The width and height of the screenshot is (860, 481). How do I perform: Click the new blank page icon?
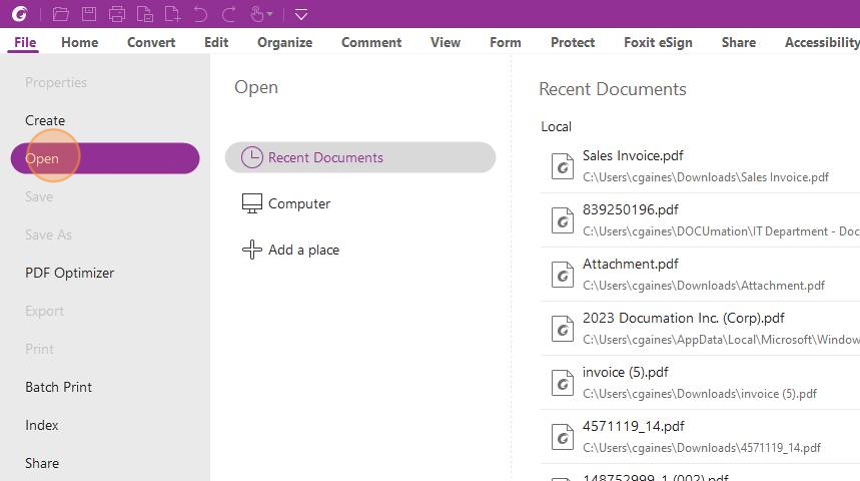(172, 14)
